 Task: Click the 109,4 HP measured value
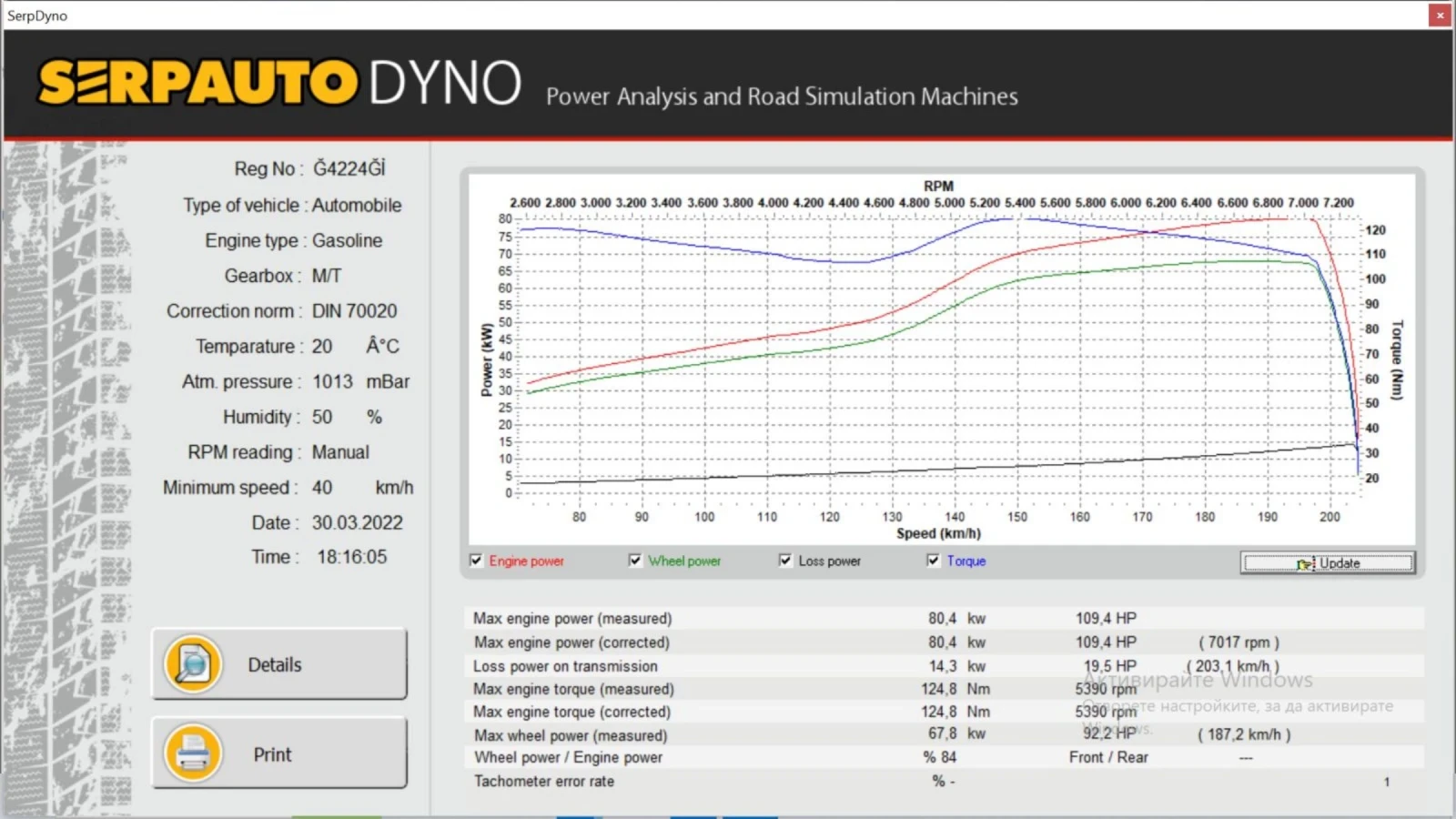pos(1106,619)
